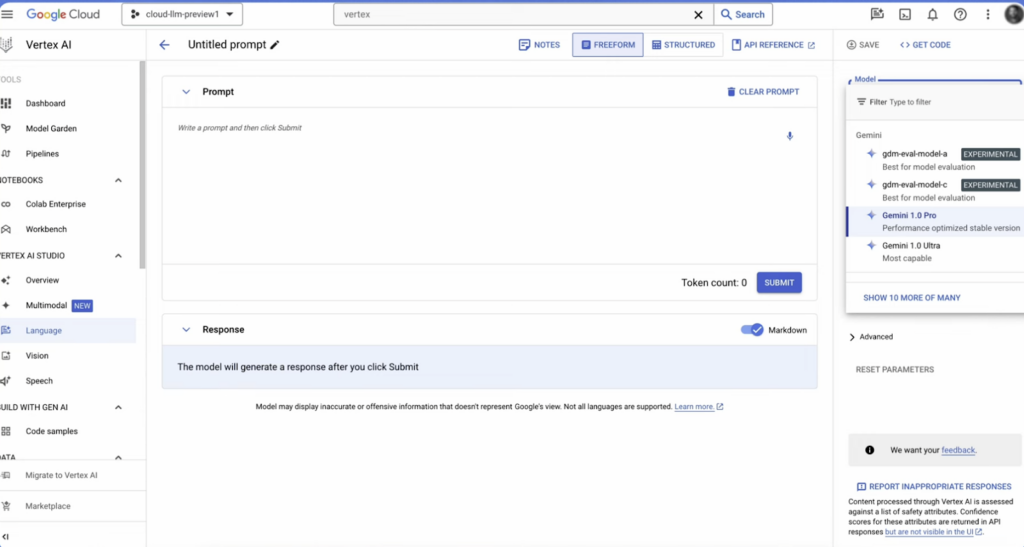Collapse the Build with Gen AI section
The width and height of the screenshot is (1024, 547).
[x=118, y=407]
